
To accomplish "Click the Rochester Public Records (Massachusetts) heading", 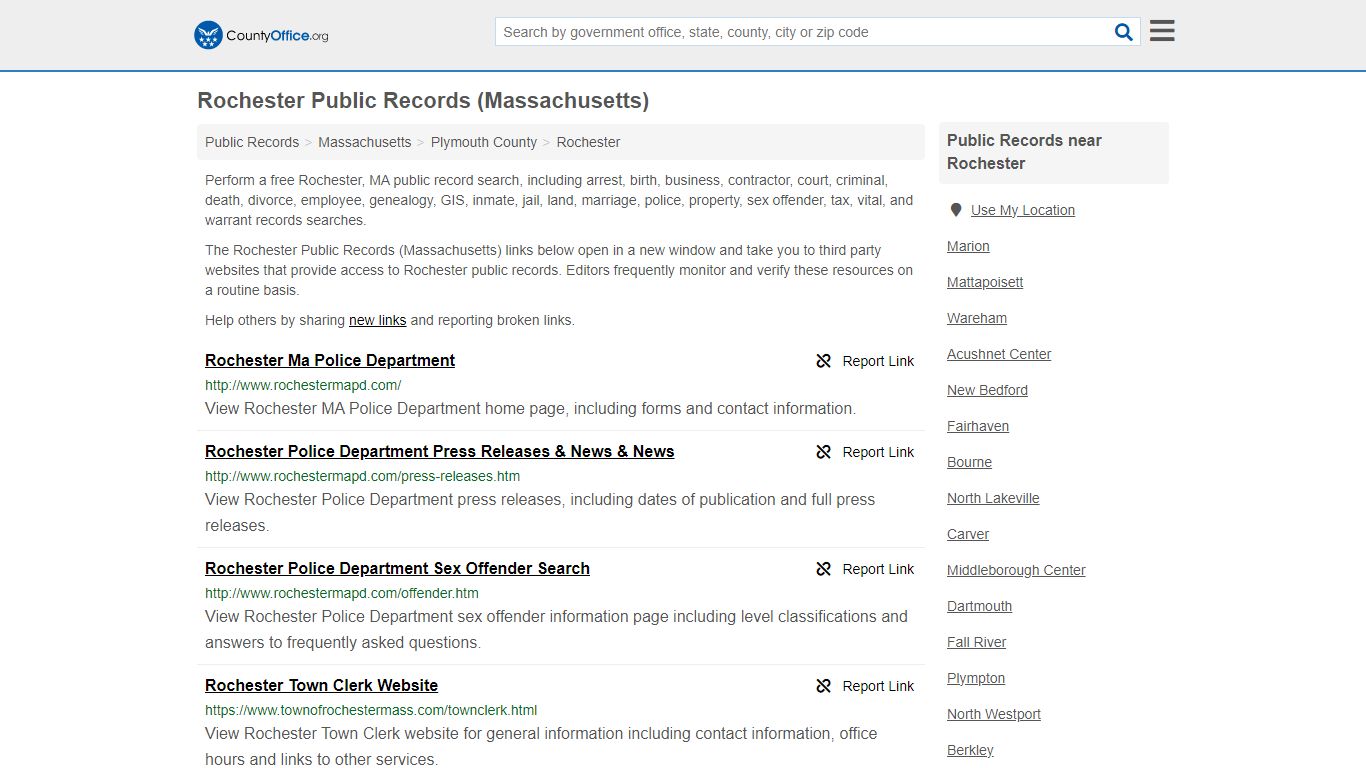I will pos(423,101).
